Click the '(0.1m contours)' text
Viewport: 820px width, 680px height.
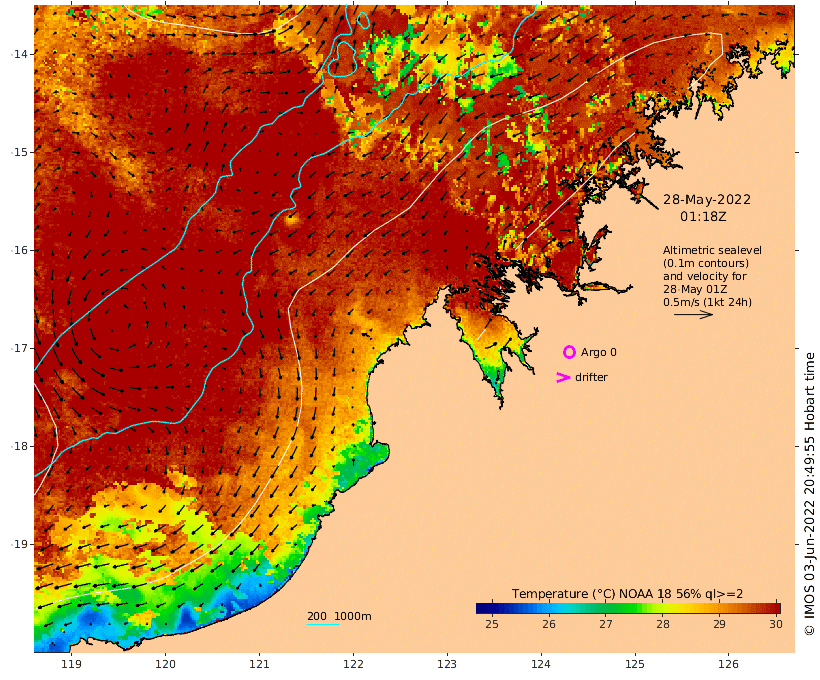point(706,263)
